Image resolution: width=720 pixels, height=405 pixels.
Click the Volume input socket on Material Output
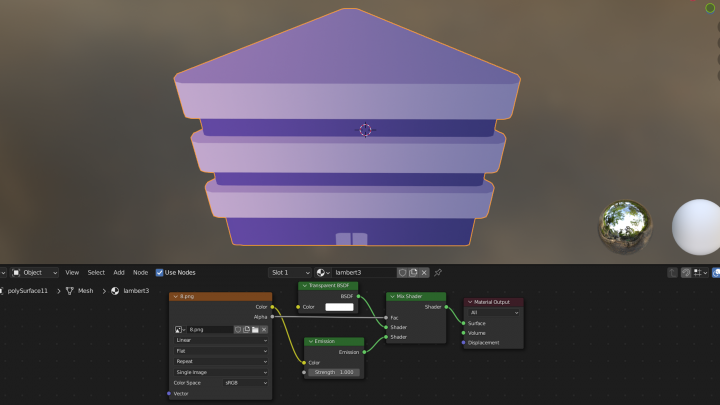click(463, 333)
